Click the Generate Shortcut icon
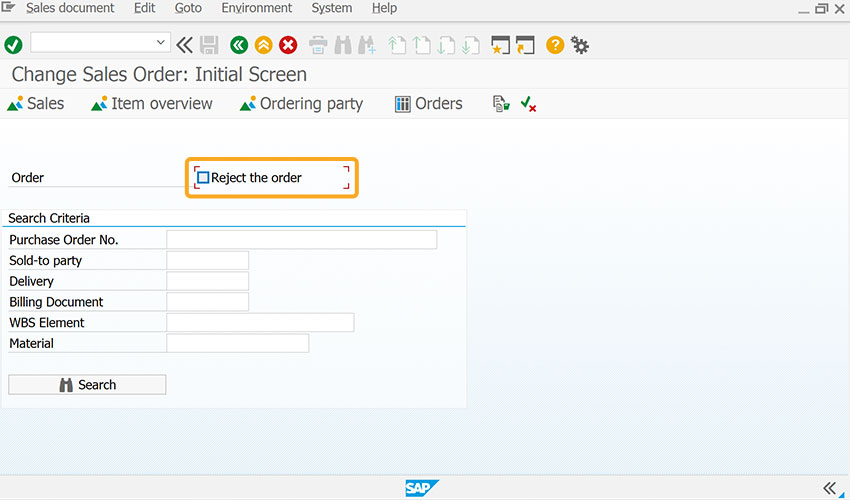Screen dimensions: 850x500 [525, 45]
